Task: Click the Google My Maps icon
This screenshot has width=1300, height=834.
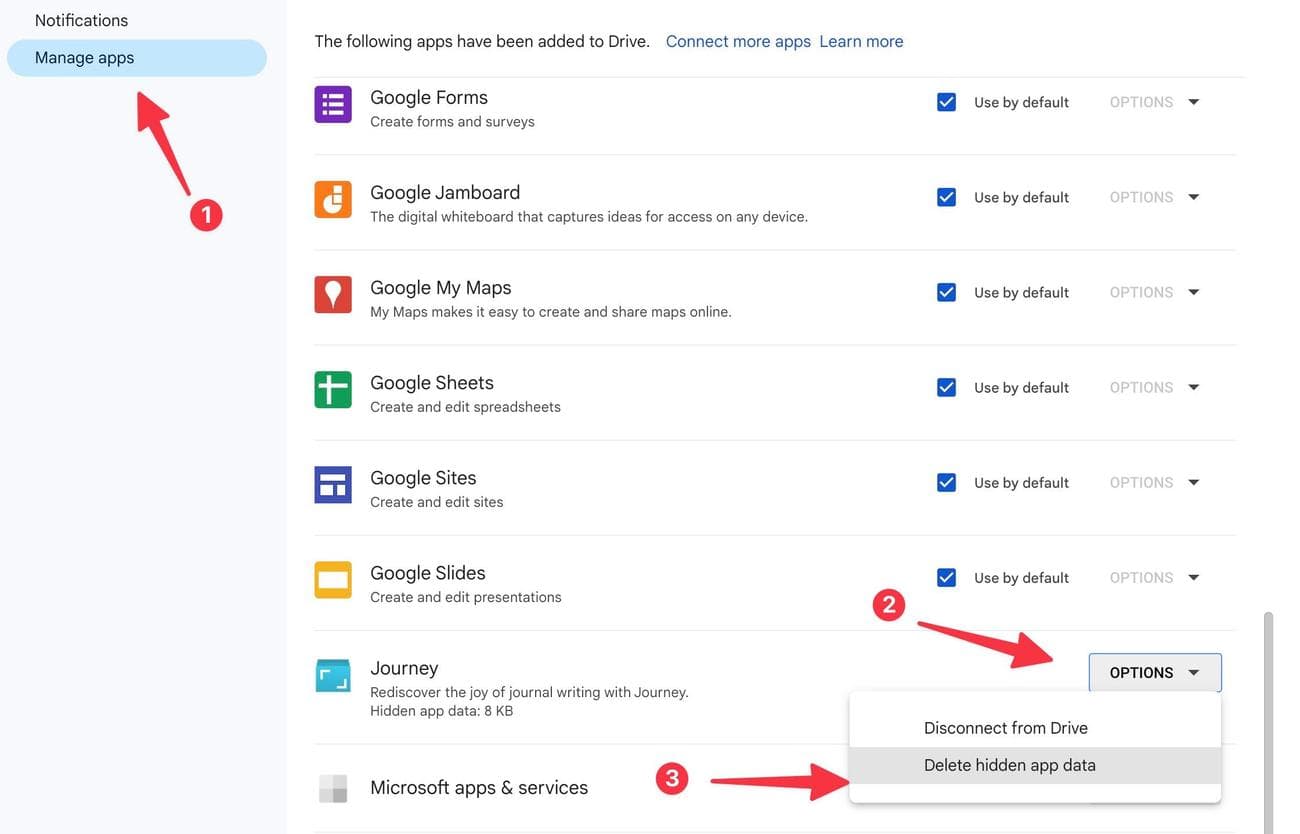Action: tap(332, 293)
